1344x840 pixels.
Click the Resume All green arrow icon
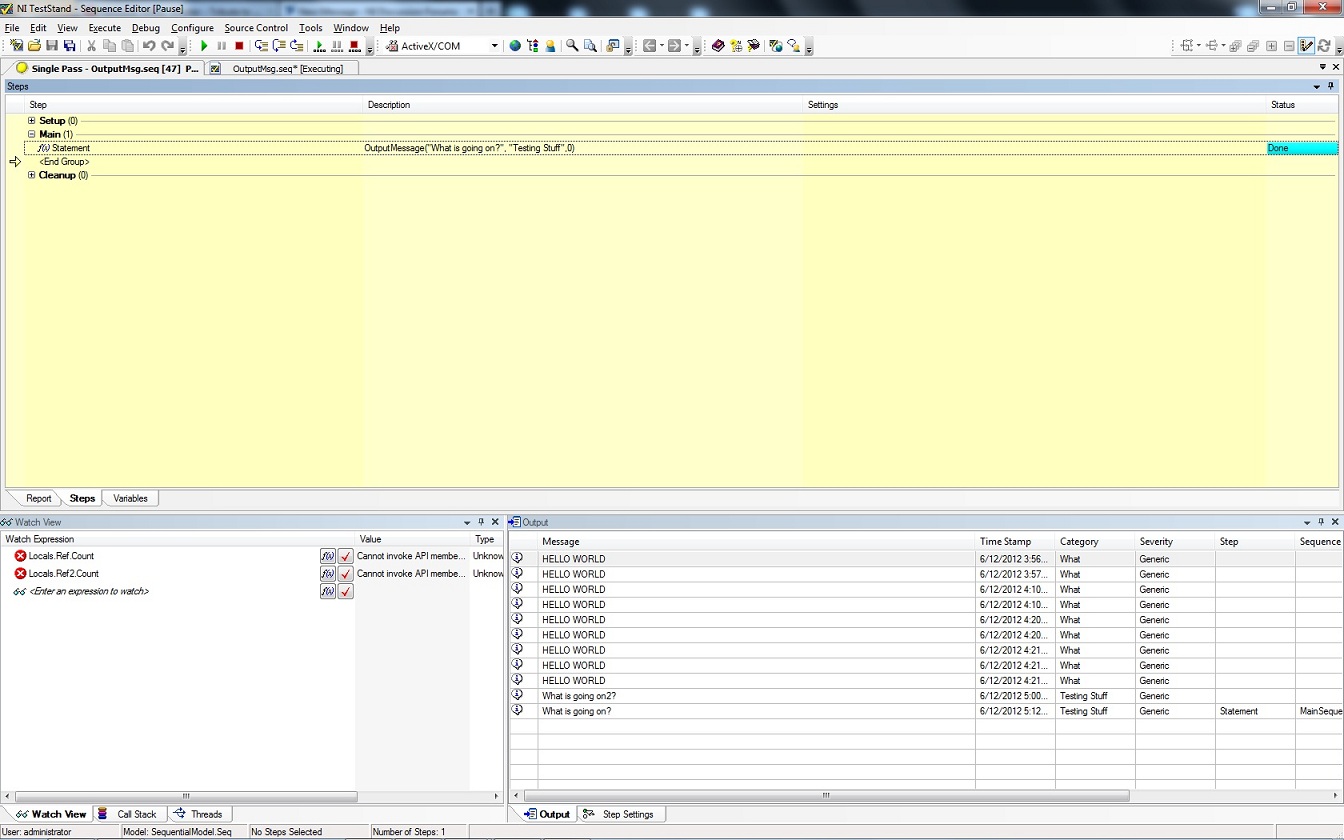(x=319, y=46)
